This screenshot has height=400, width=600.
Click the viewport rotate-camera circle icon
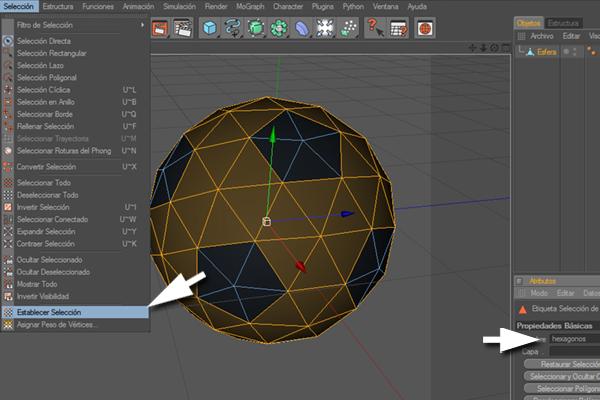click(x=494, y=48)
